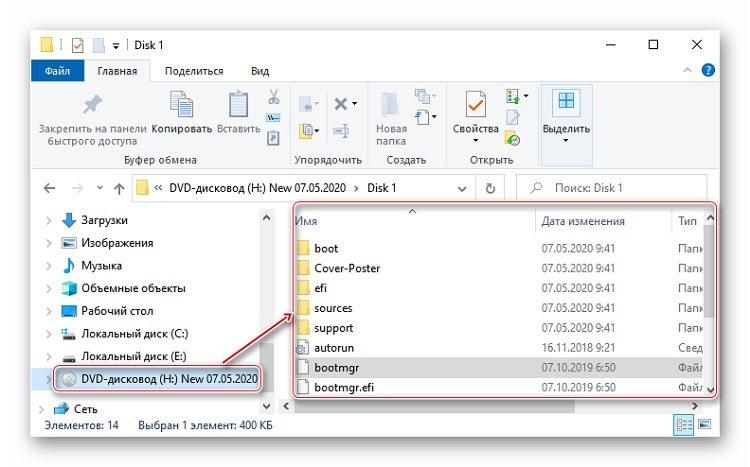This screenshot has height=467, width=750.
Task: Open Properties with the checkmark icon
Action: click(x=475, y=104)
